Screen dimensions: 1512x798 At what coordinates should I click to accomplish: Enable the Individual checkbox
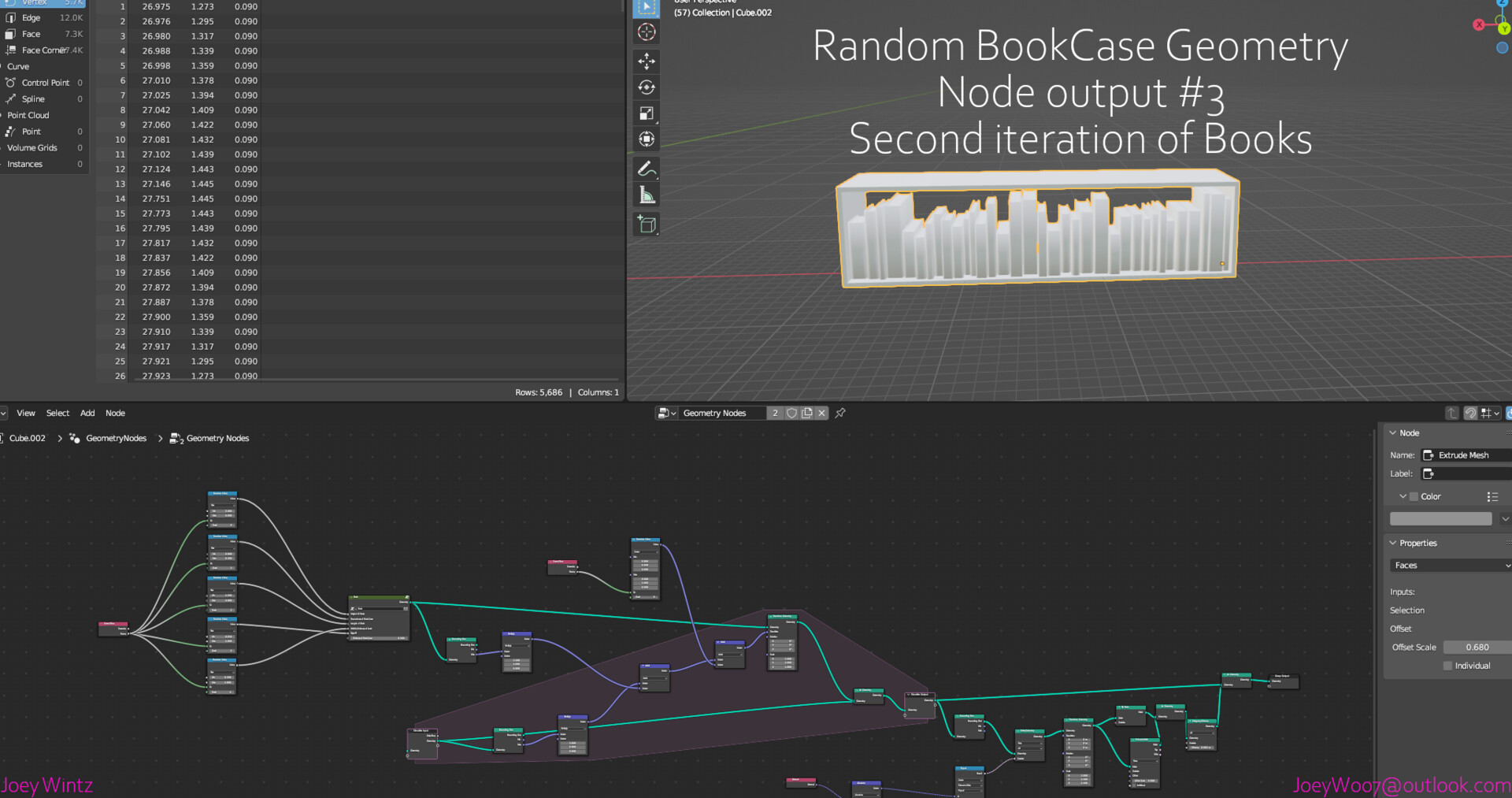(x=1447, y=666)
